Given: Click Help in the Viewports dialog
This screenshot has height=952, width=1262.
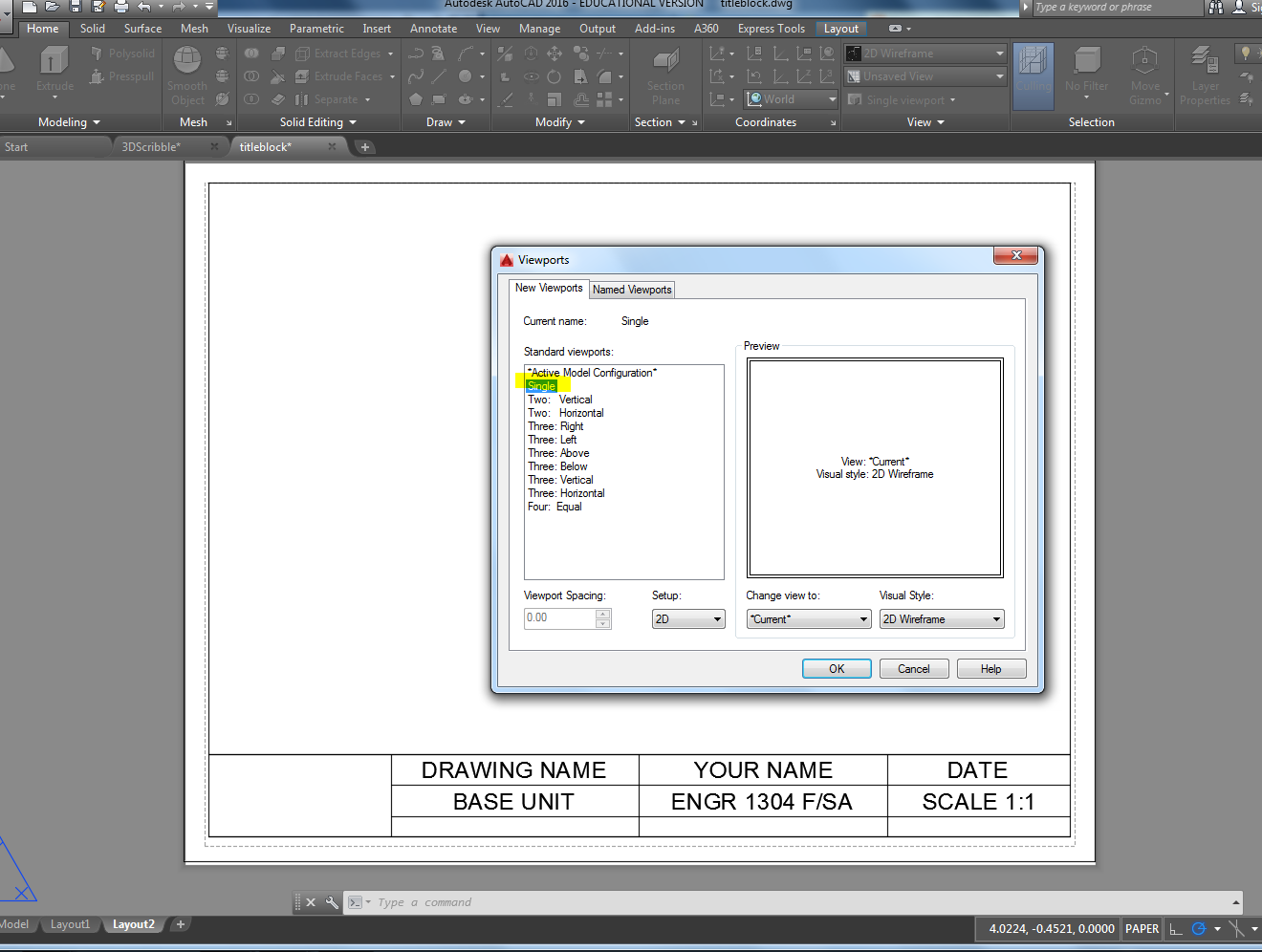Looking at the screenshot, I should tap(990, 668).
